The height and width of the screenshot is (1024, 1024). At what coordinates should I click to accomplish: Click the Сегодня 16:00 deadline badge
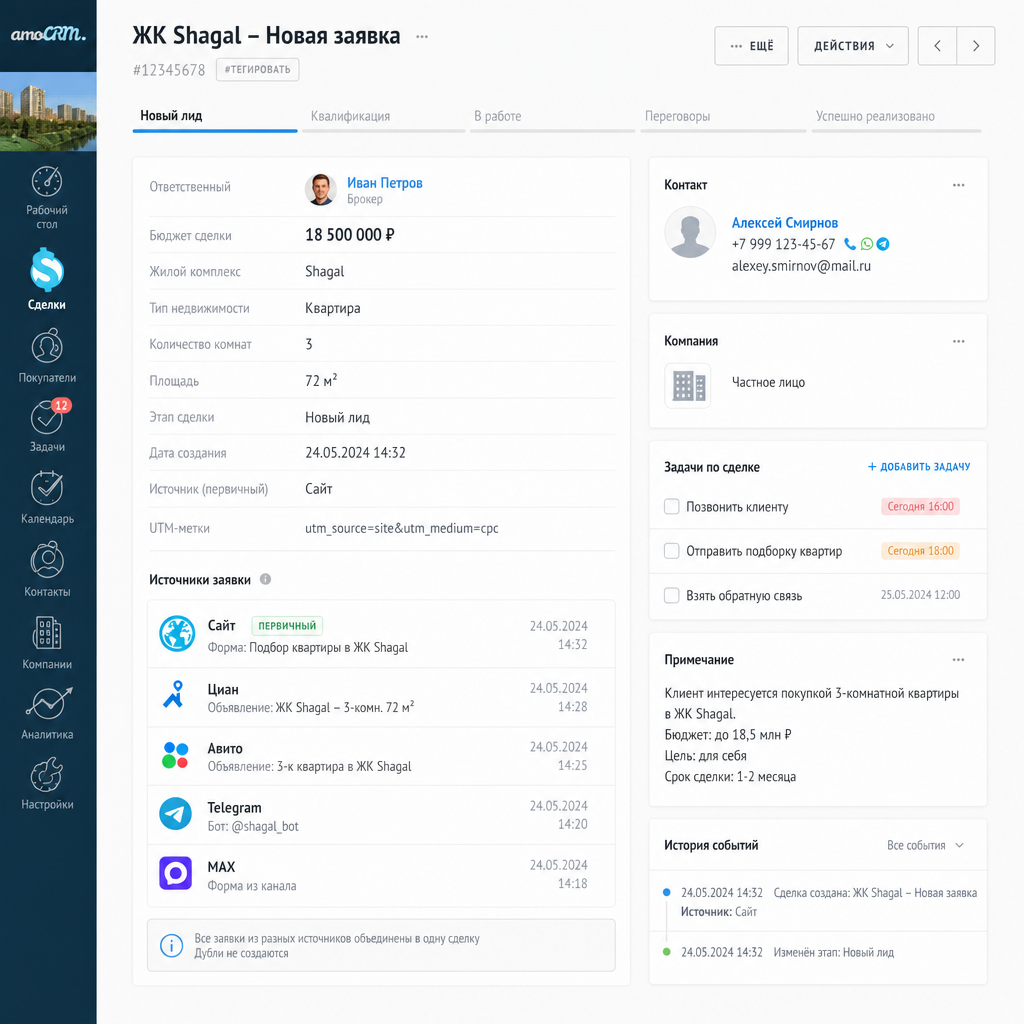pyautogui.click(x=920, y=506)
